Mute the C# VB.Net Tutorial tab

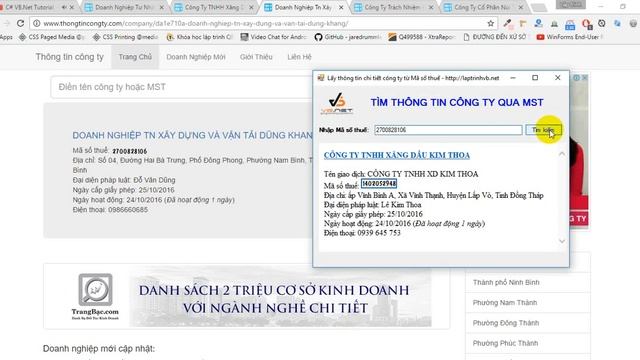[64, 7]
